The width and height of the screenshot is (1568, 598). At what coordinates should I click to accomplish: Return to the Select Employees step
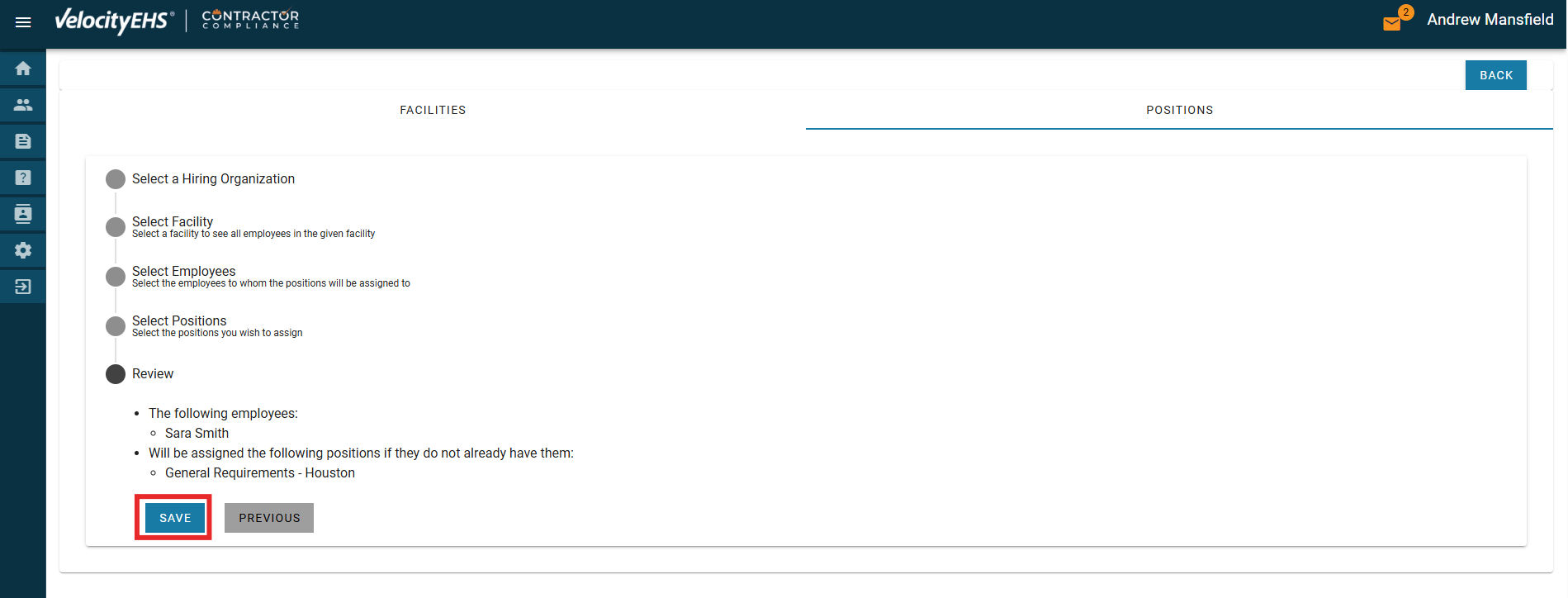point(183,272)
